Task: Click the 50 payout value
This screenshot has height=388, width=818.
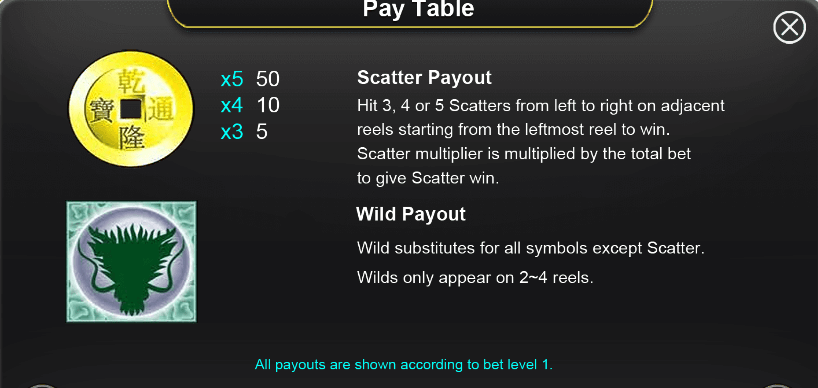Action: (268, 79)
